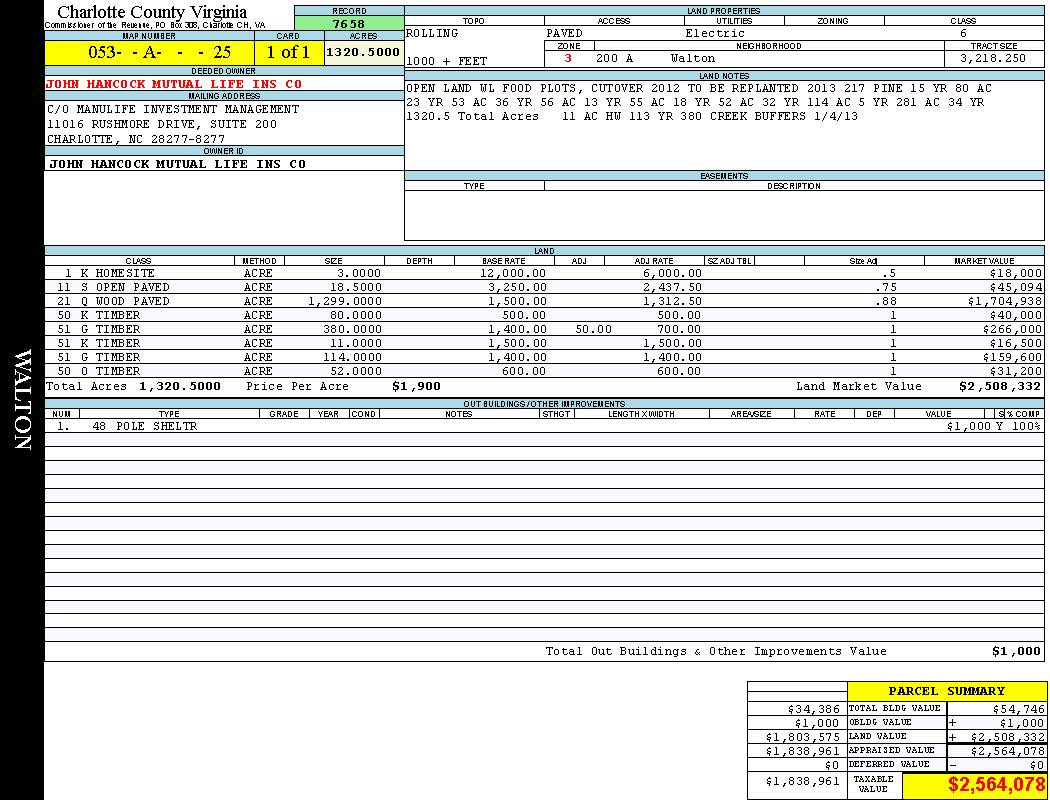The height and width of the screenshot is (800, 1050).
Task: Click the Walton neighborhood name
Action: [692, 59]
